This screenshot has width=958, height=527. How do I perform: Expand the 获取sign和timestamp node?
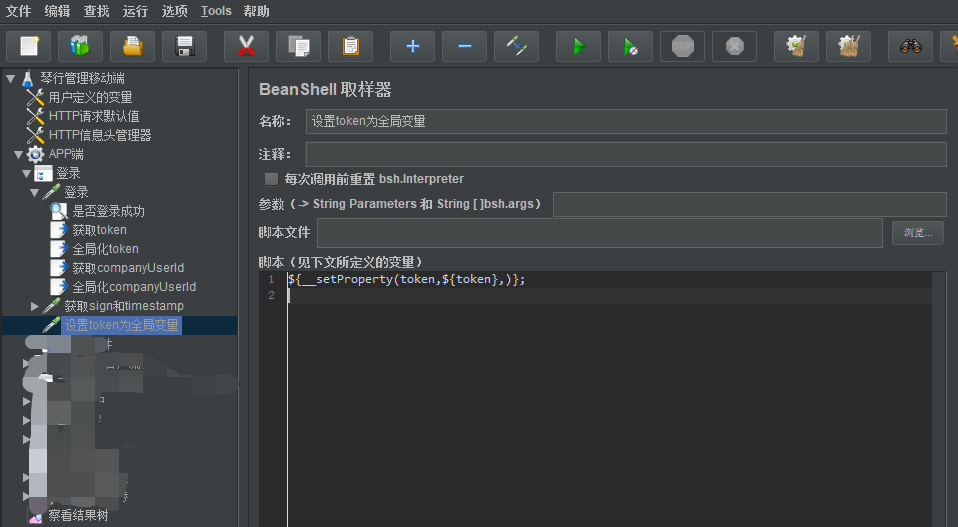pyautogui.click(x=34, y=306)
